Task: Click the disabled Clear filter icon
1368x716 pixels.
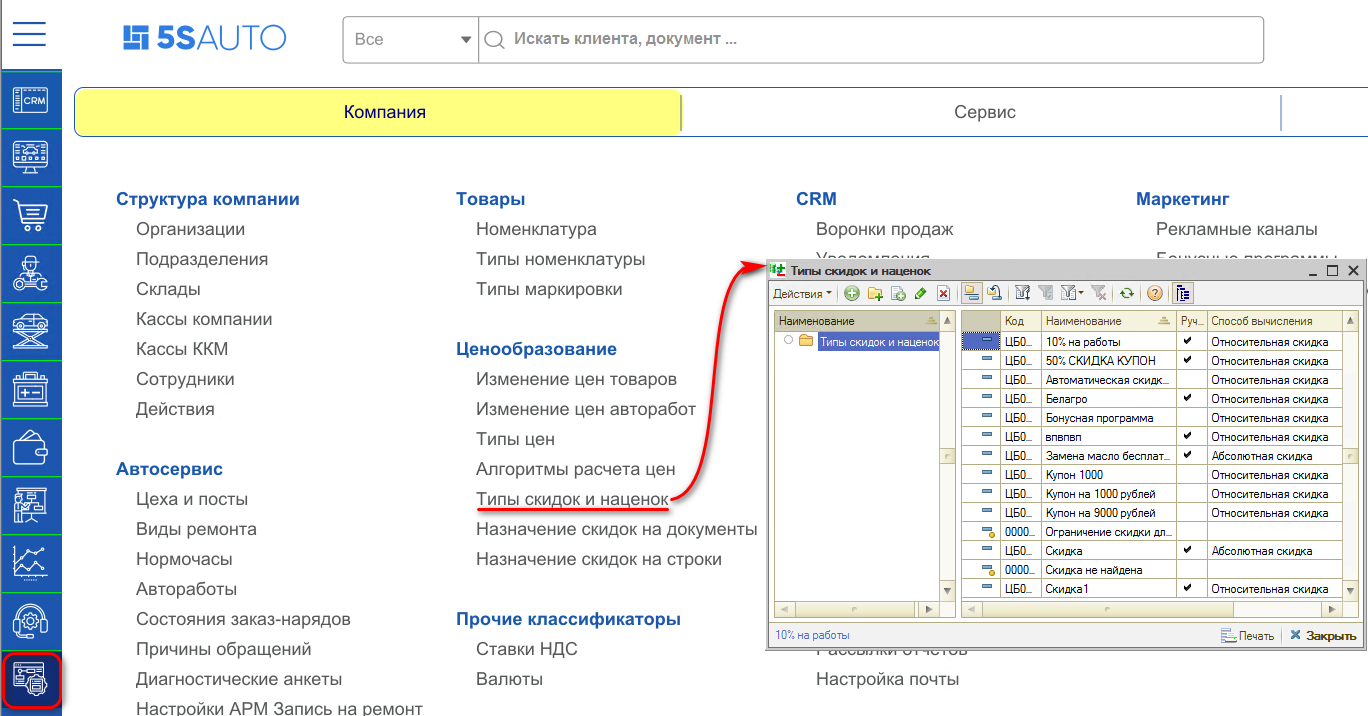Action: pyautogui.click(x=1098, y=293)
